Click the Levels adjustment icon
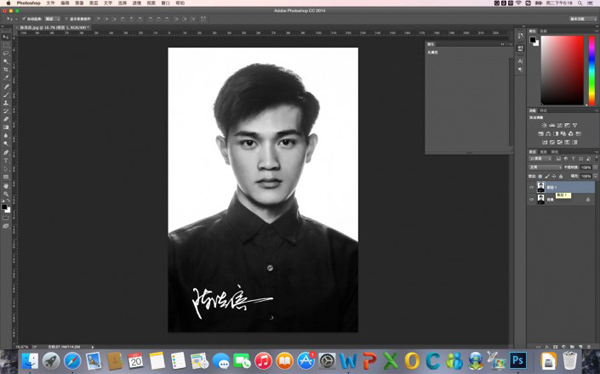 pyautogui.click(x=552, y=125)
